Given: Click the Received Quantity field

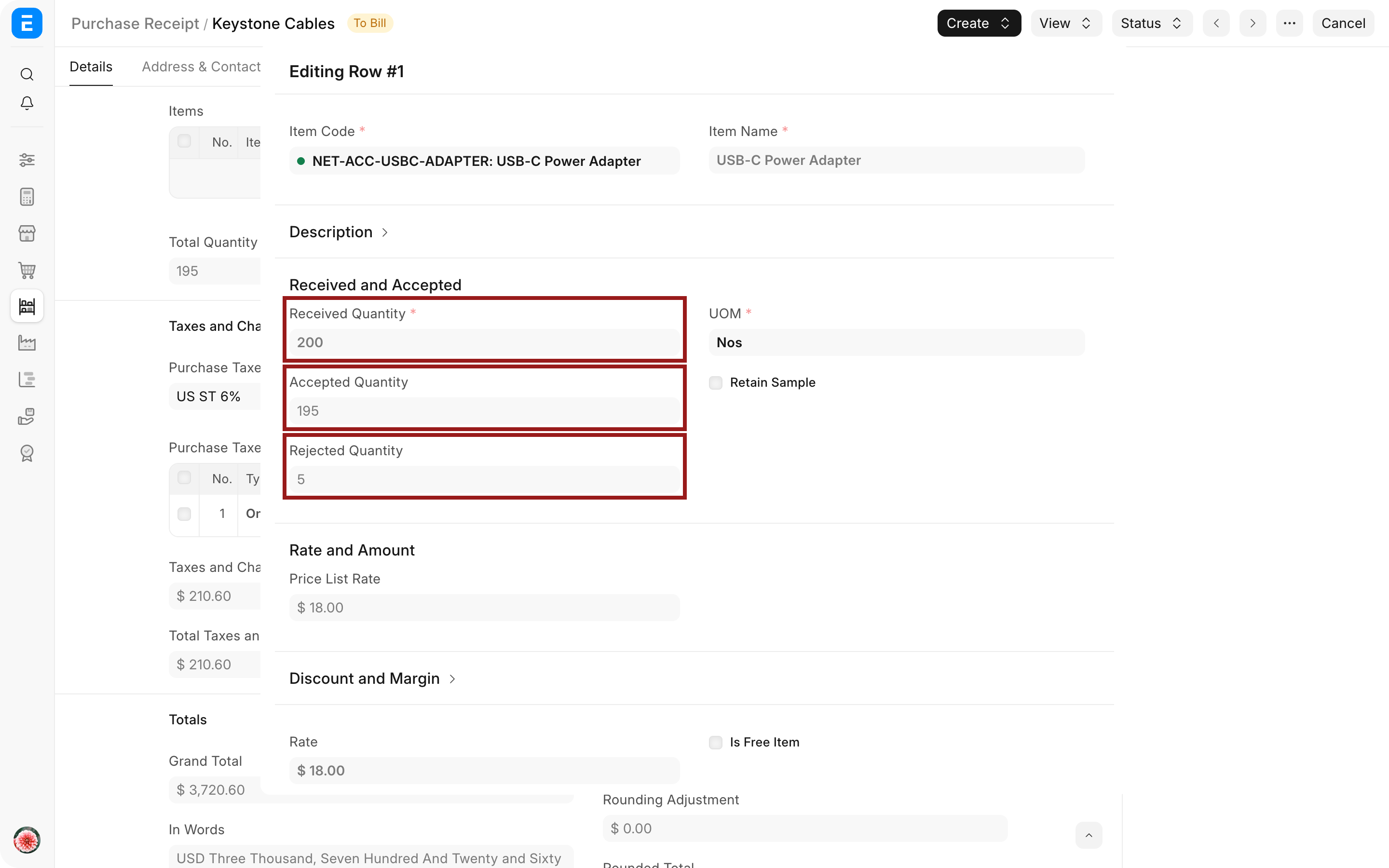Looking at the screenshot, I should [x=484, y=343].
